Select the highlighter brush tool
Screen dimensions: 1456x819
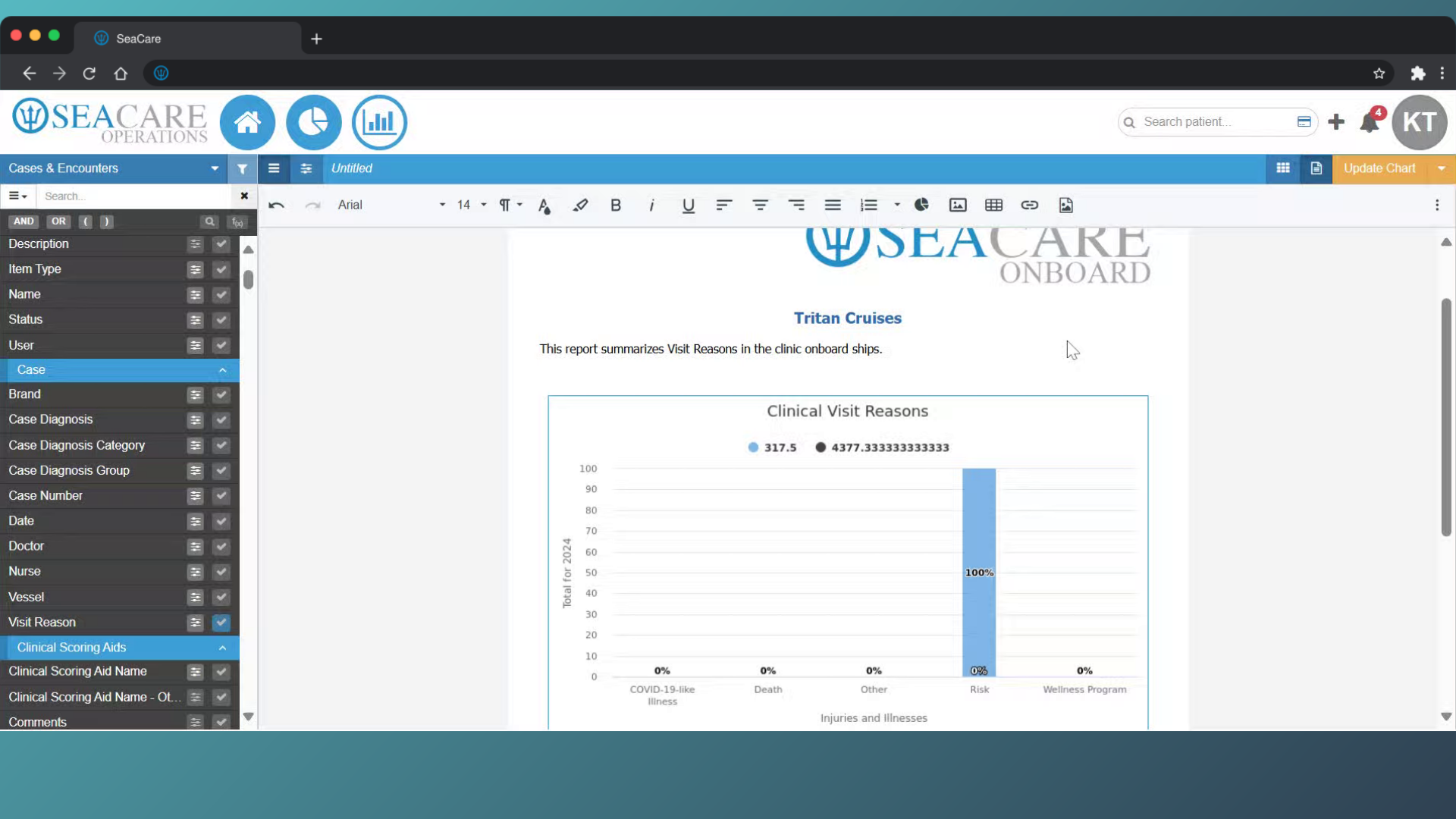click(580, 206)
